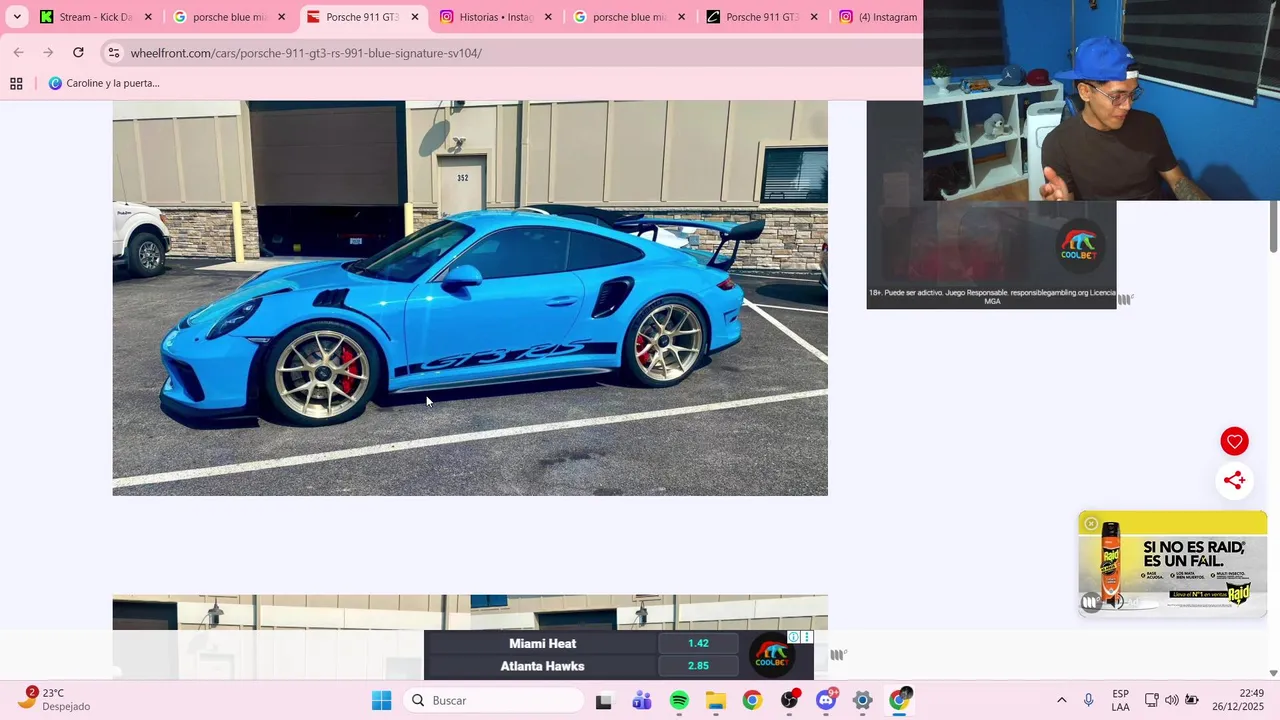Screen dimensions: 1280x720
Task: Reload the wheelfront page
Action: pyautogui.click(x=78, y=52)
